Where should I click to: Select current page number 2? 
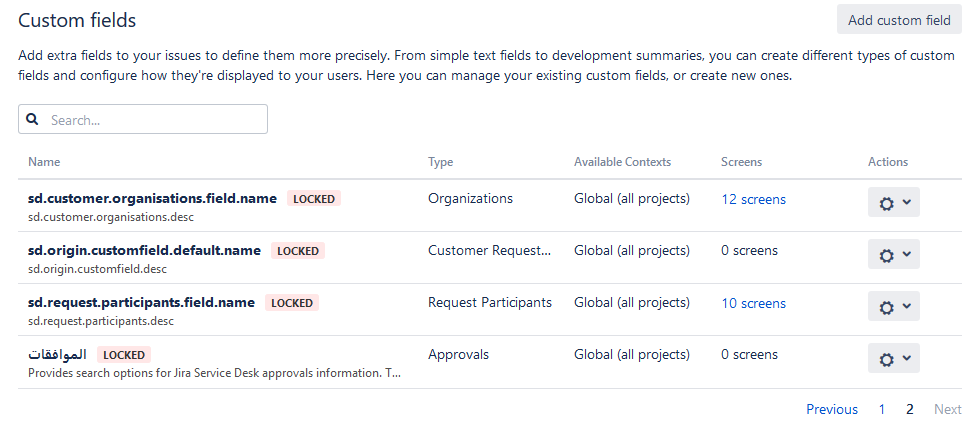pyautogui.click(x=909, y=409)
